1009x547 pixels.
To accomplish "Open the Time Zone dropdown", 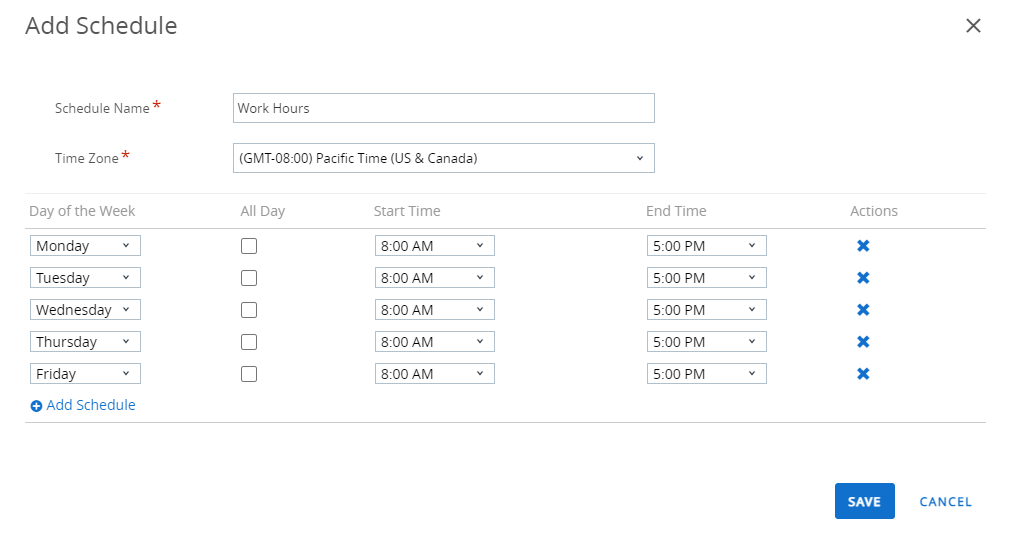I will pyautogui.click(x=443, y=158).
